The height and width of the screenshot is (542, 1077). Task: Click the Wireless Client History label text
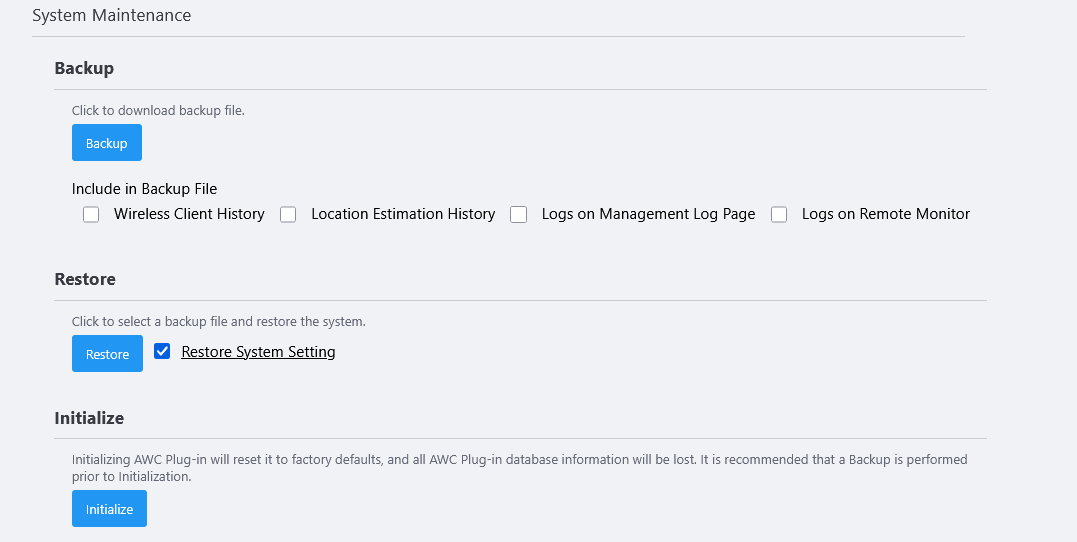(x=189, y=214)
